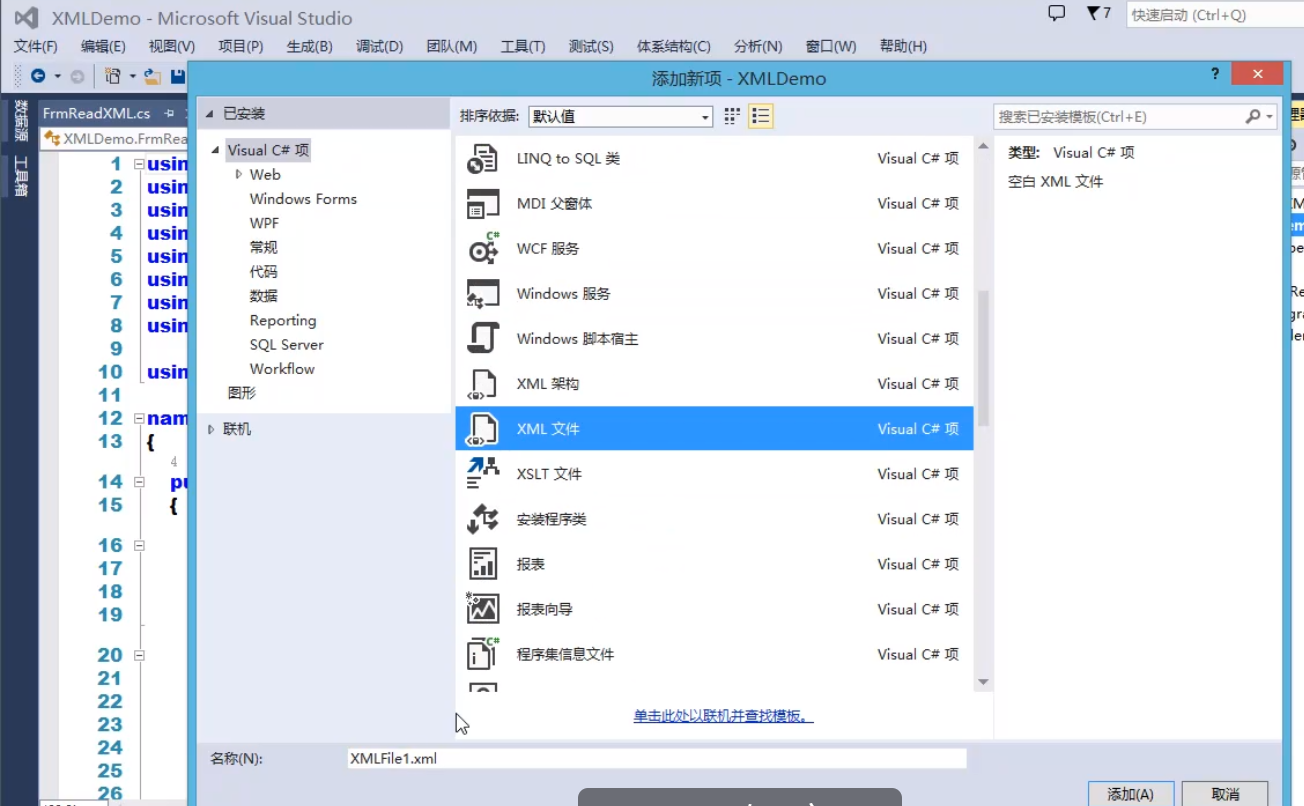Select WPF category
This screenshot has height=806, width=1304.
(264, 223)
